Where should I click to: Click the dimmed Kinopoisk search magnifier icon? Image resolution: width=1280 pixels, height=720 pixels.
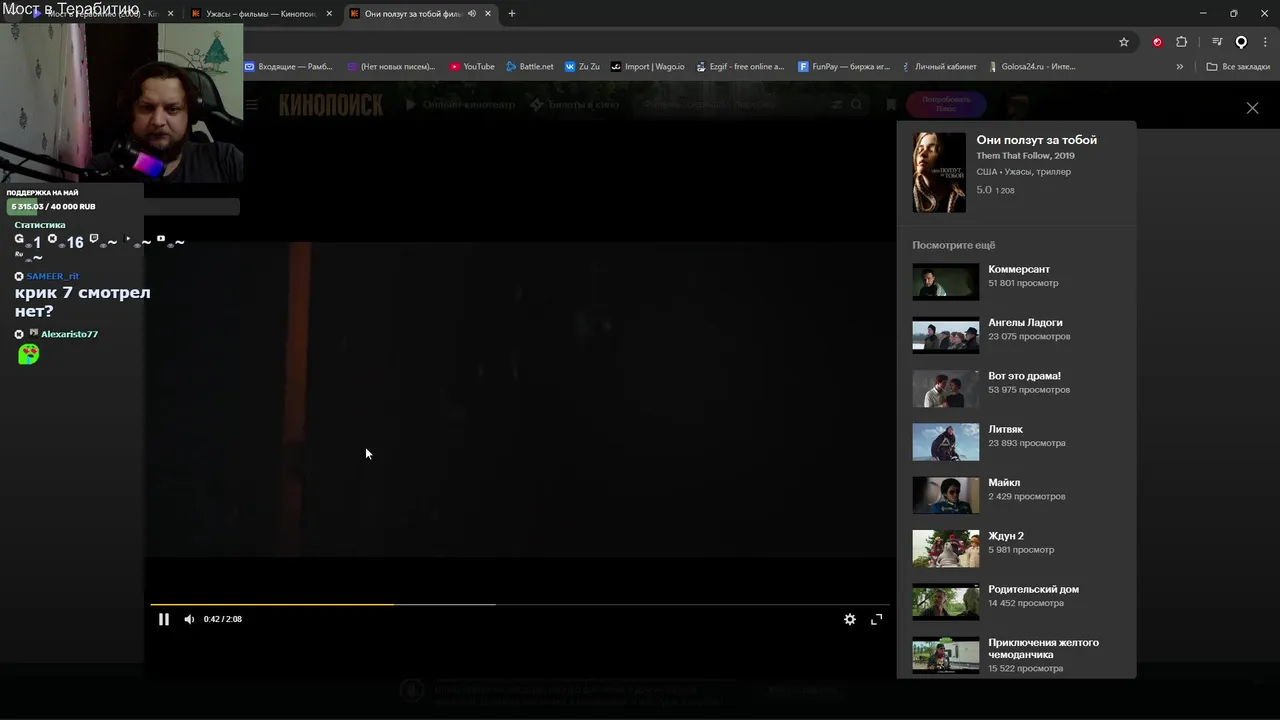(856, 104)
